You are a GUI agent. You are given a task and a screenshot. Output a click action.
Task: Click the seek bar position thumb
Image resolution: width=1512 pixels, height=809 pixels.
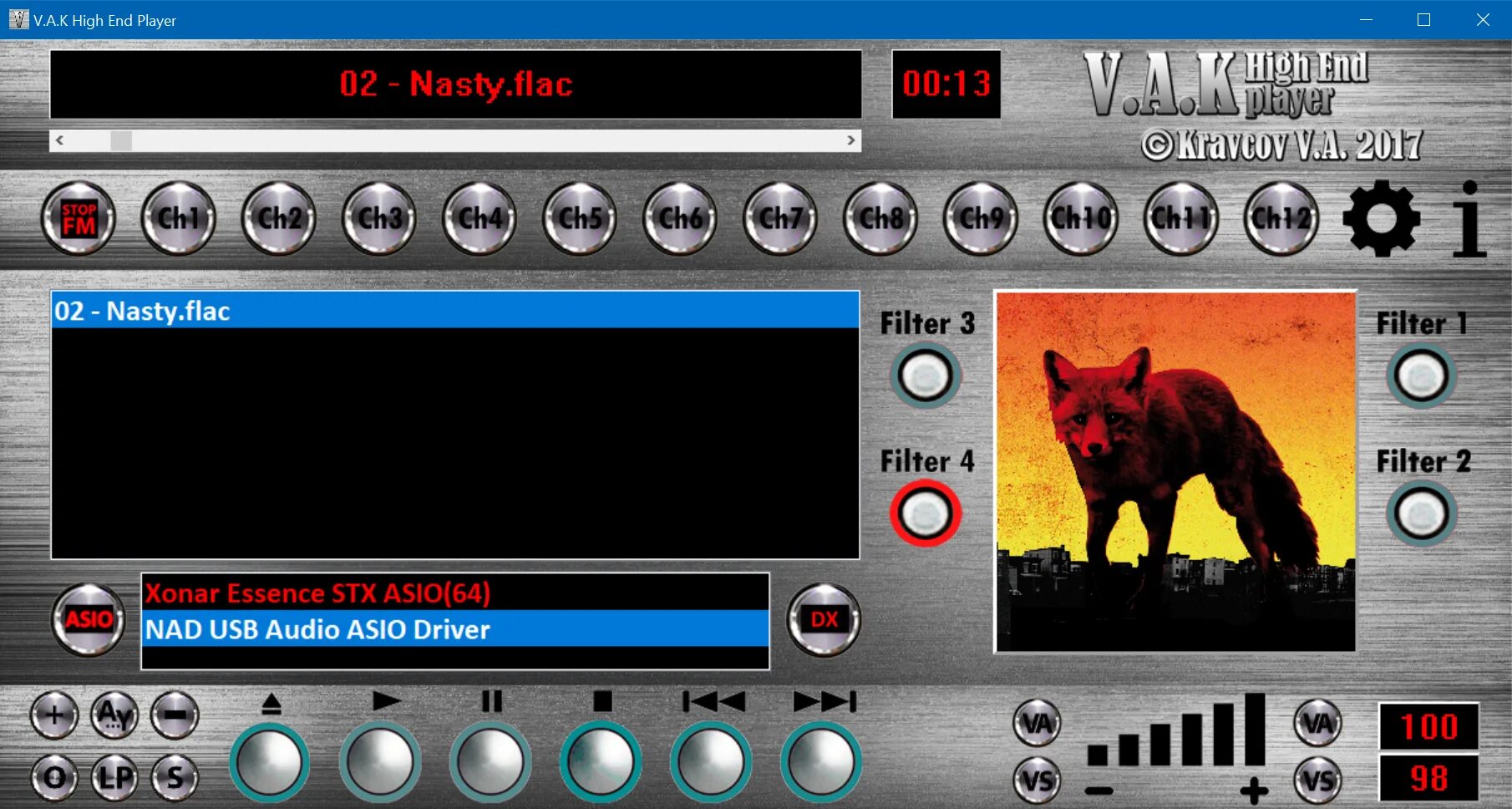point(121,140)
